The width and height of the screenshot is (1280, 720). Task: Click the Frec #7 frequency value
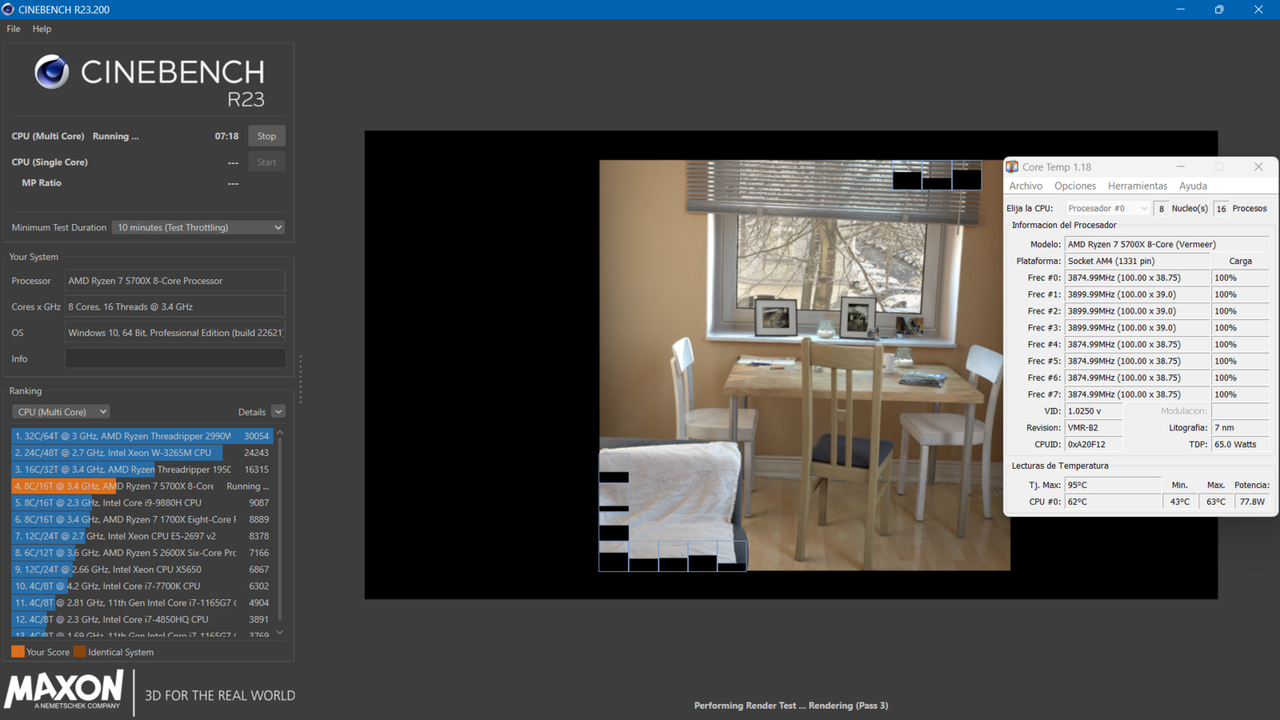(x=1138, y=394)
